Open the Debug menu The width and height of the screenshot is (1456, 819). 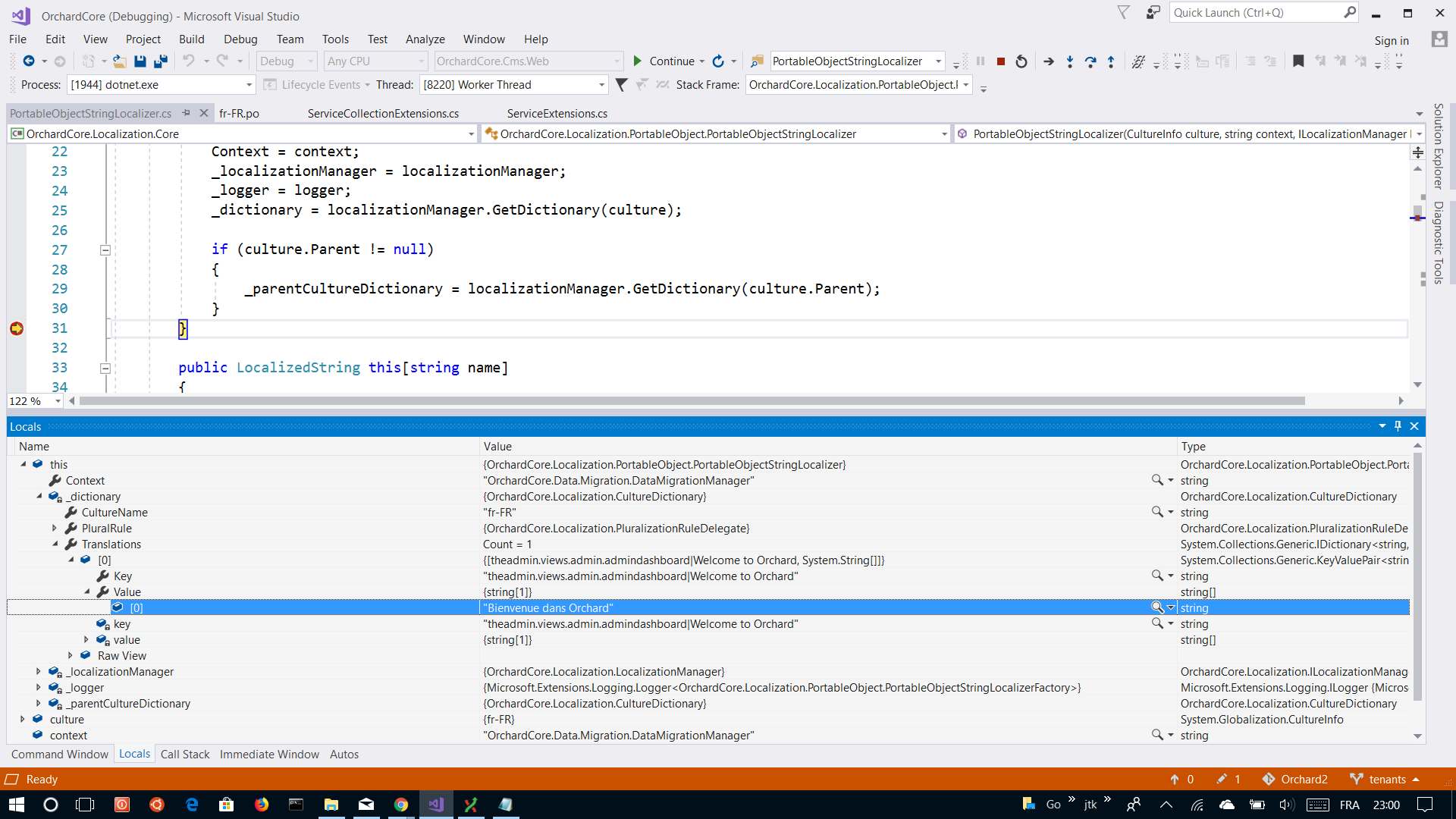(x=240, y=39)
